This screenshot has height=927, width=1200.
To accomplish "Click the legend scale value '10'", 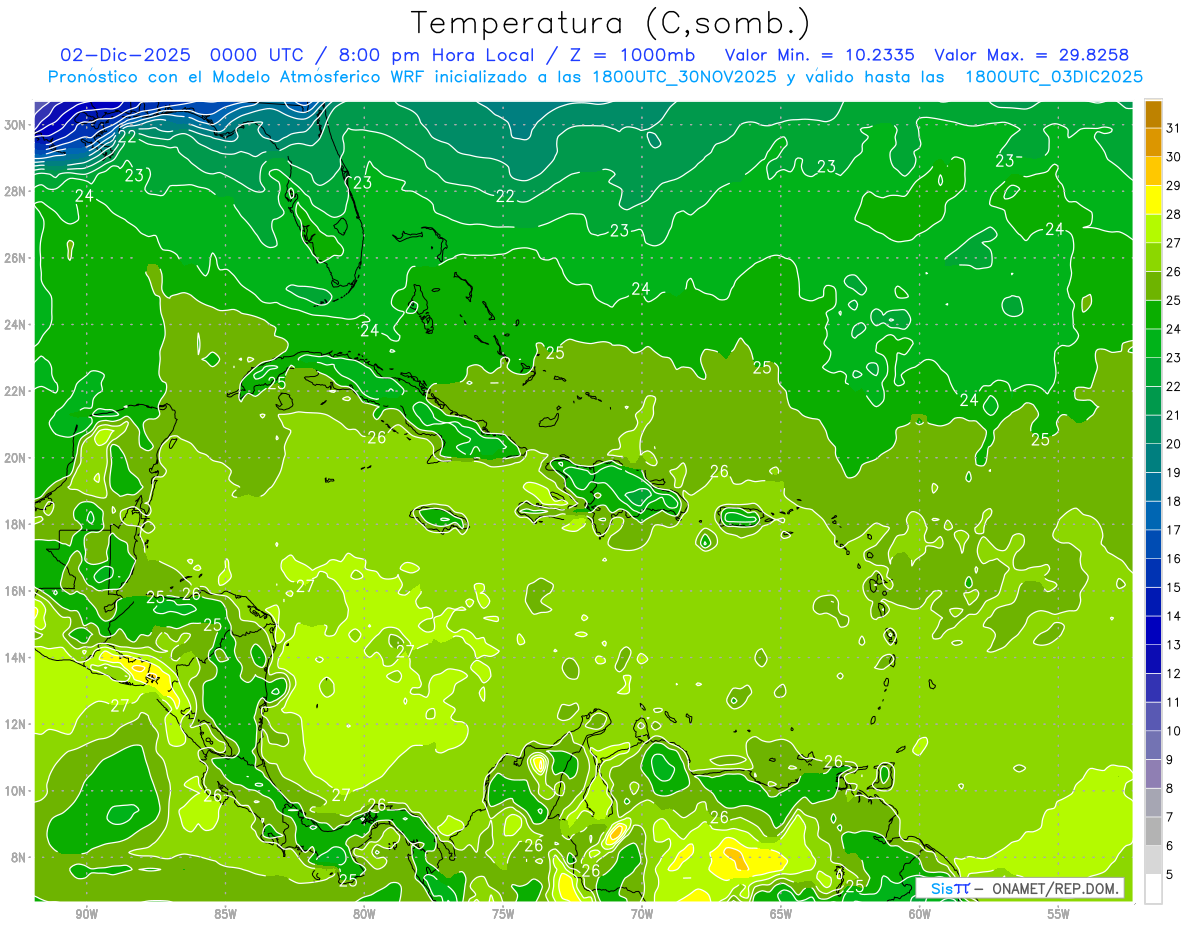I will click(x=1174, y=731).
